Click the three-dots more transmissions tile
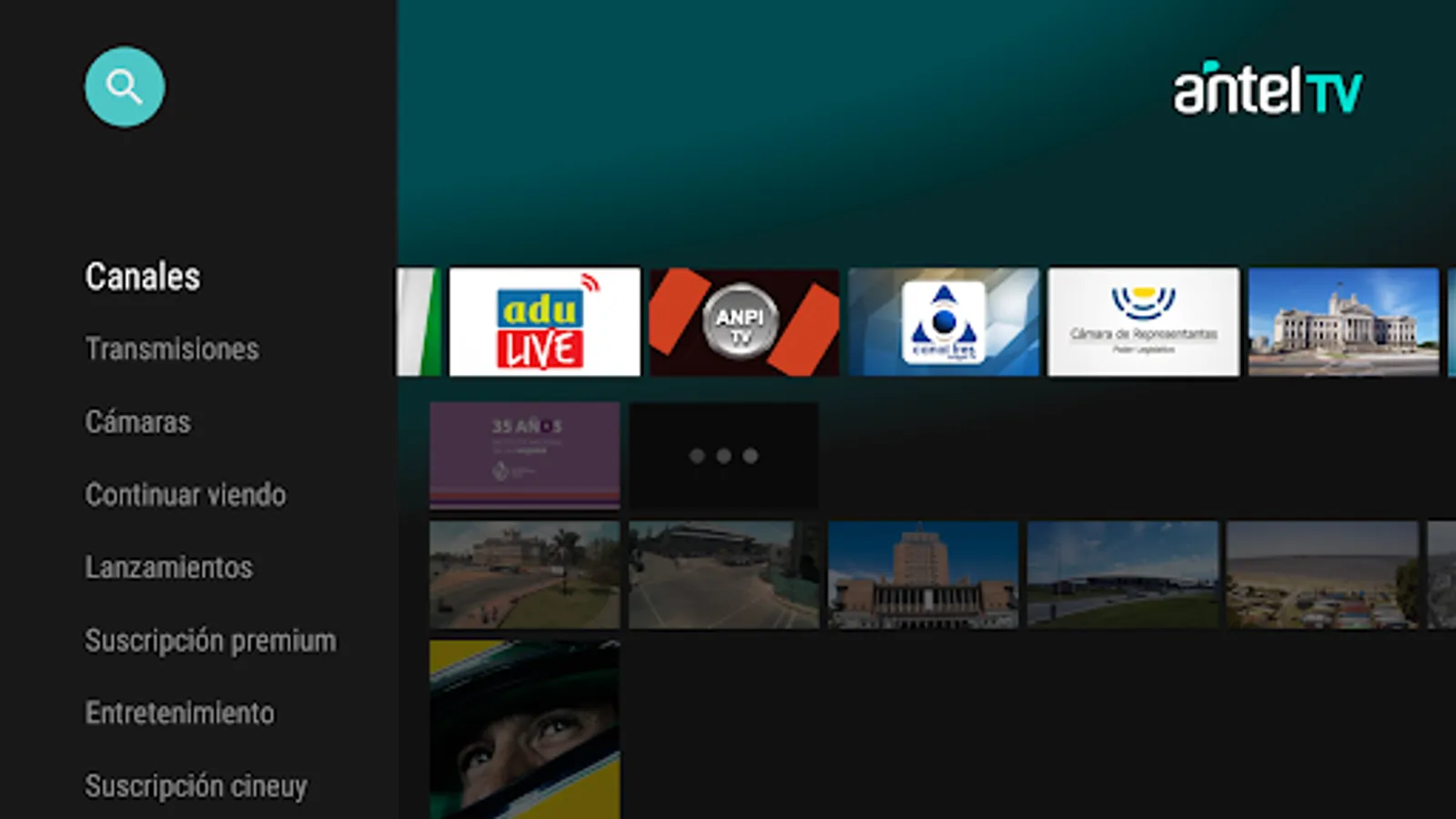 pyautogui.click(x=723, y=456)
